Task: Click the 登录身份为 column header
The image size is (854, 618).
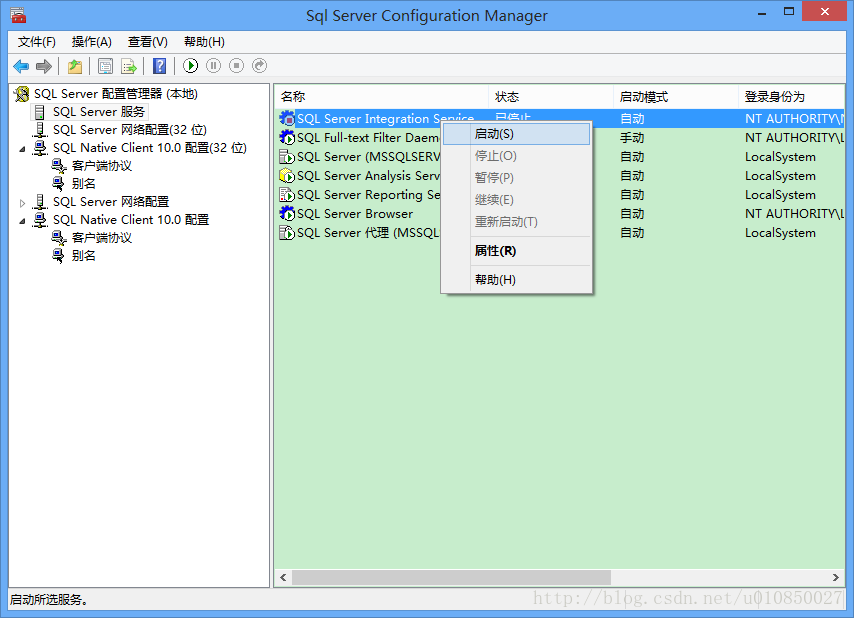Action: point(774,97)
